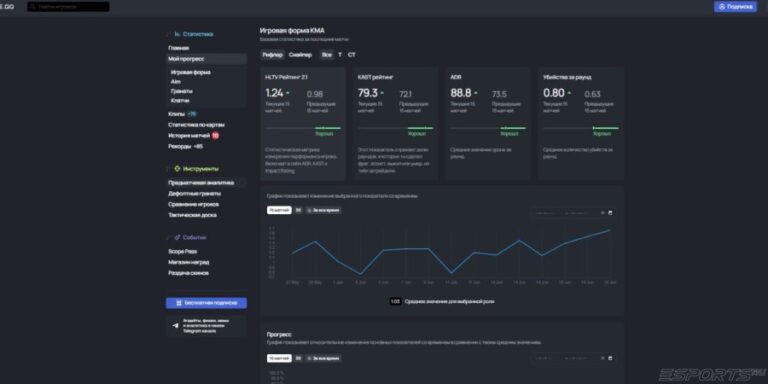Click the 79.3 KAST value

368,93
